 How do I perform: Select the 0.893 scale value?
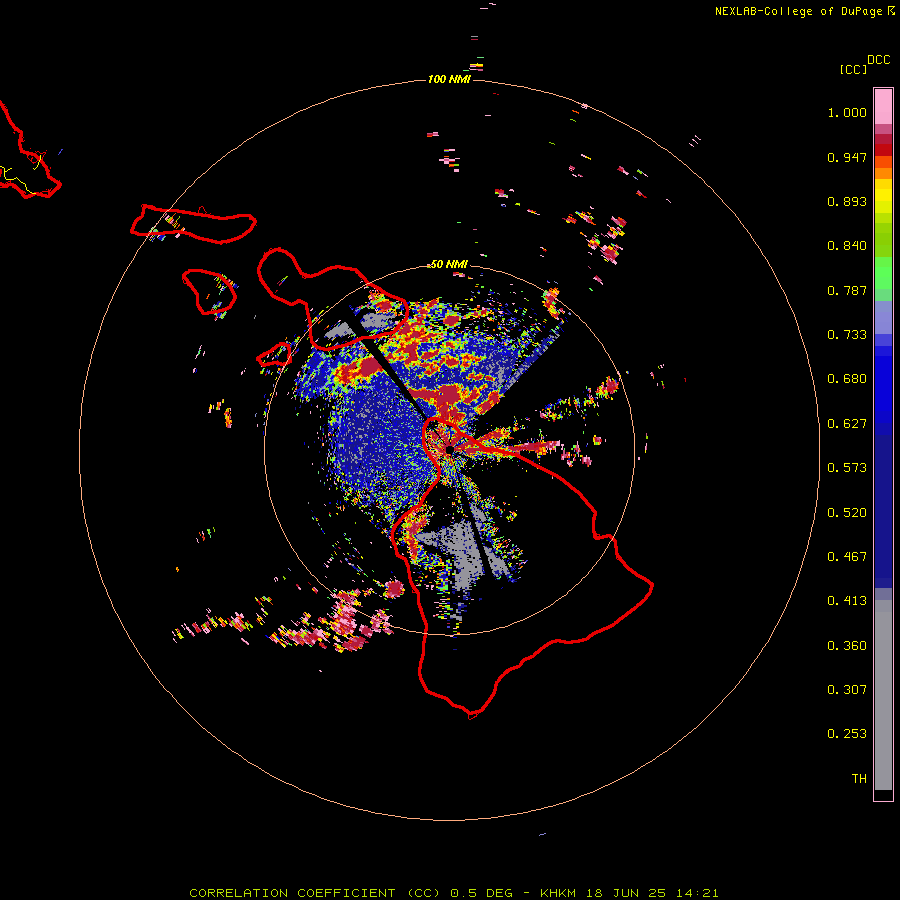pyautogui.click(x=847, y=201)
